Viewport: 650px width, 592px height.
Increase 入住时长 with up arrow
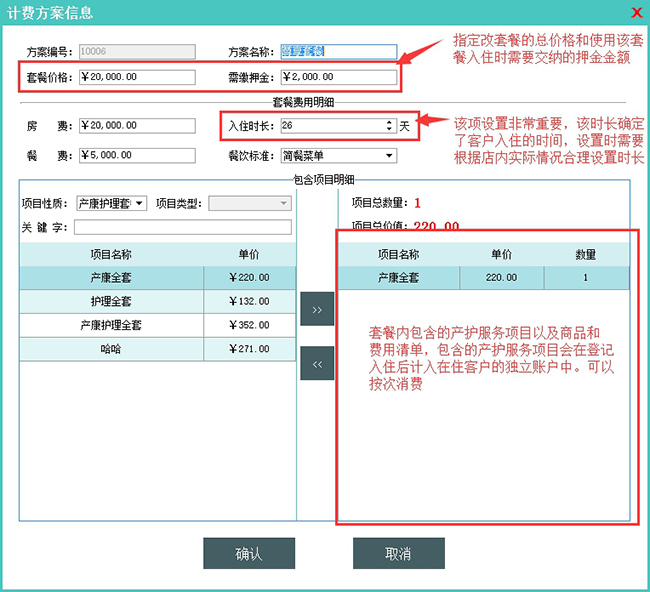coord(389,122)
